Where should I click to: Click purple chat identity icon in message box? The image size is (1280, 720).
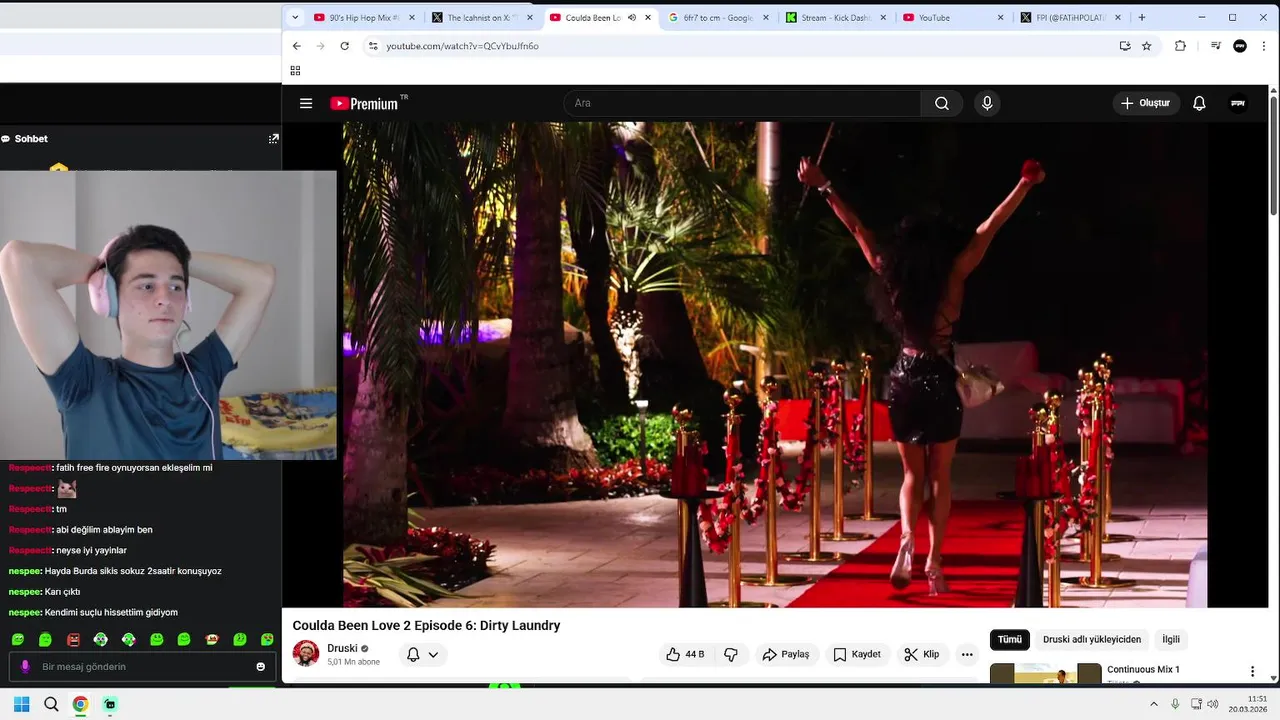pyautogui.click(x=26, y=667)
